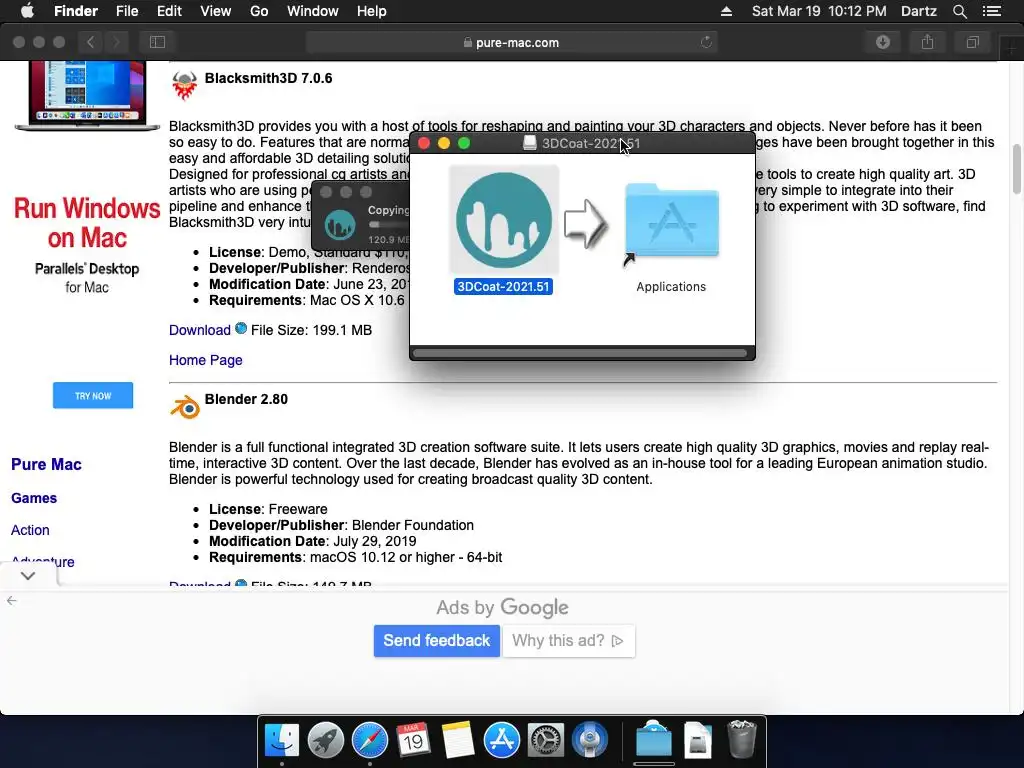Screen dimensions: 1024x768
Task: Click the 3DCoat window horizontal scrollbar
Action: coord(581,353)
